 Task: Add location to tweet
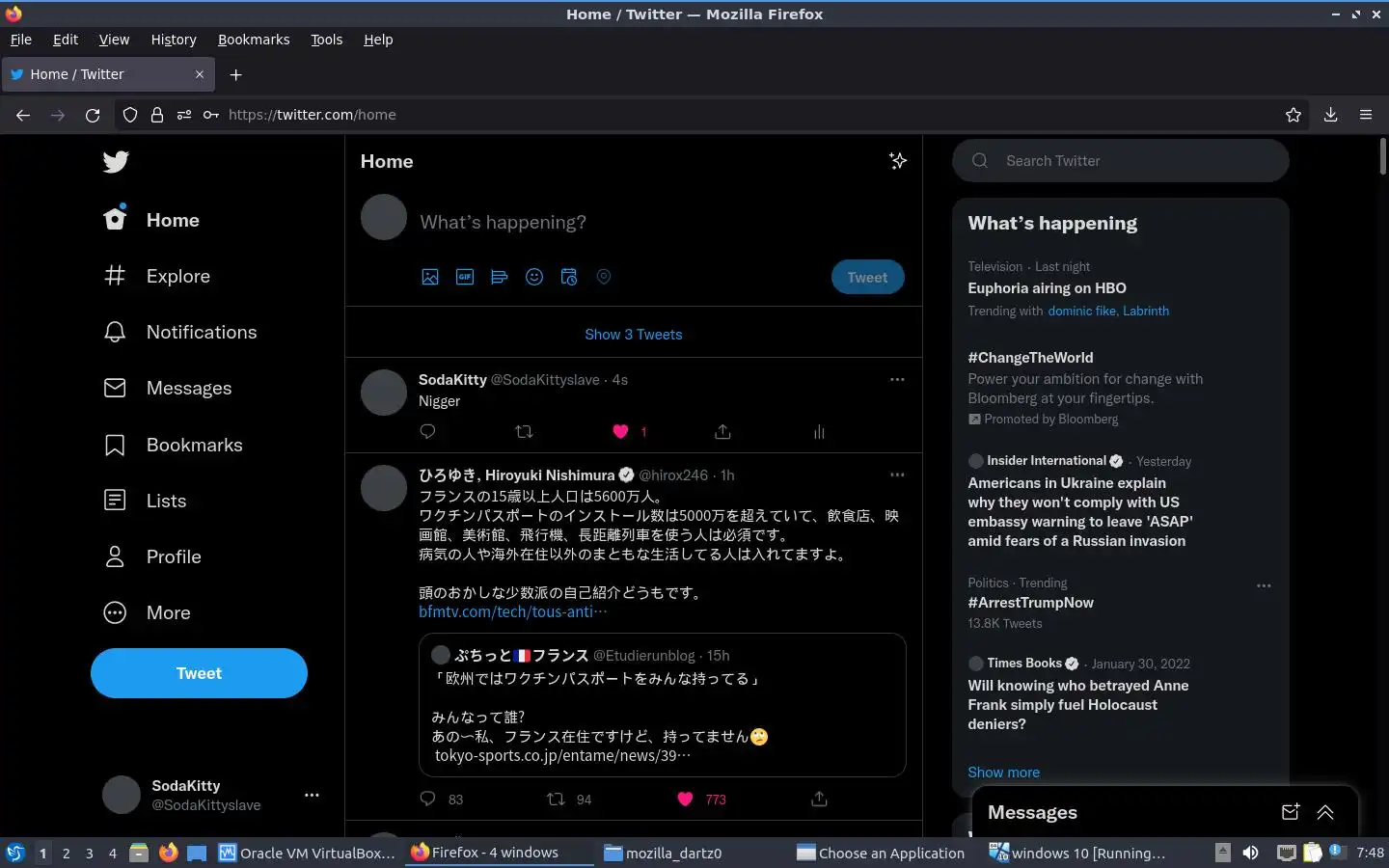tap(604, 277)
